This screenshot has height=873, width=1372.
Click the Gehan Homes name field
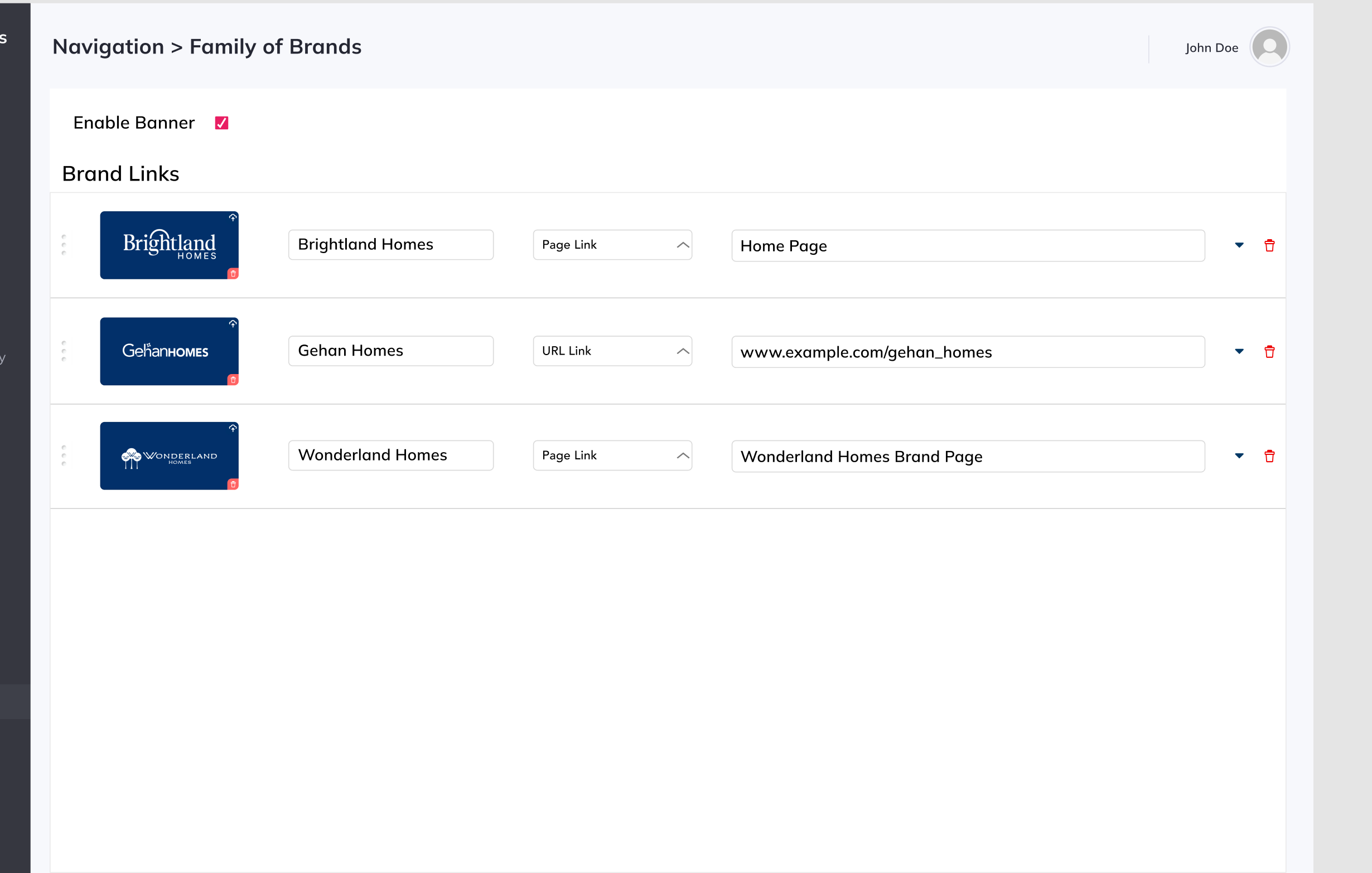[390, 351]
